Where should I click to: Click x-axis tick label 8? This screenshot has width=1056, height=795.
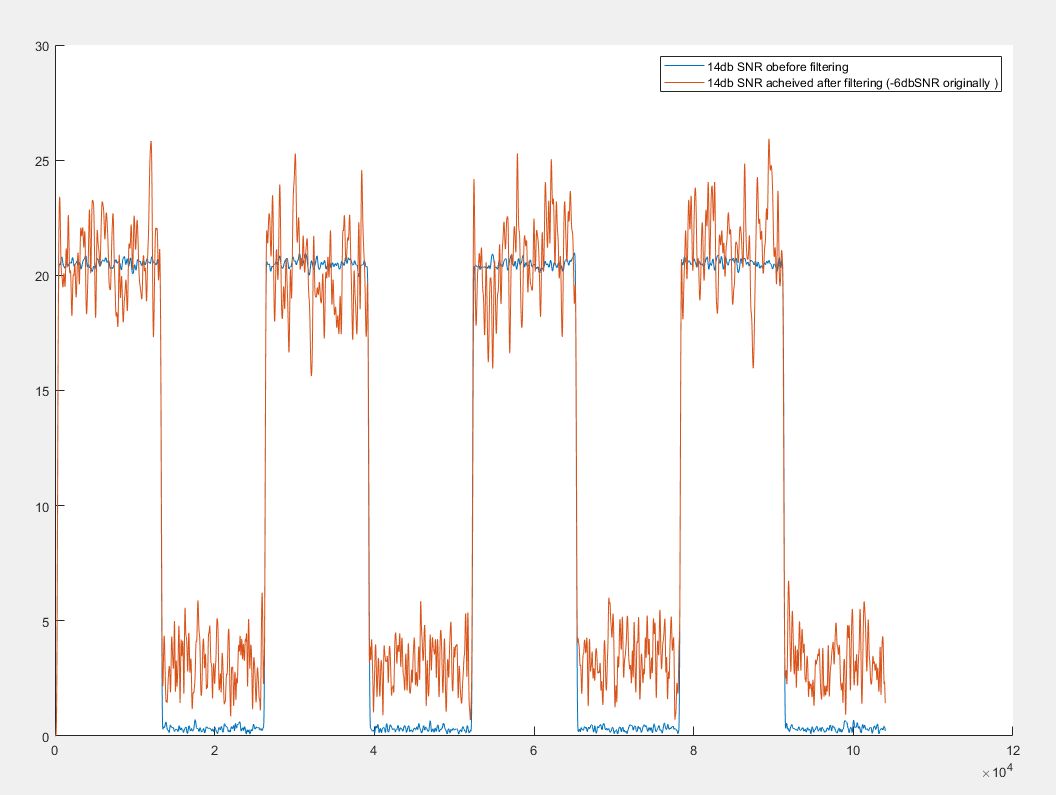pyautogui.click(x=693, y=751)
